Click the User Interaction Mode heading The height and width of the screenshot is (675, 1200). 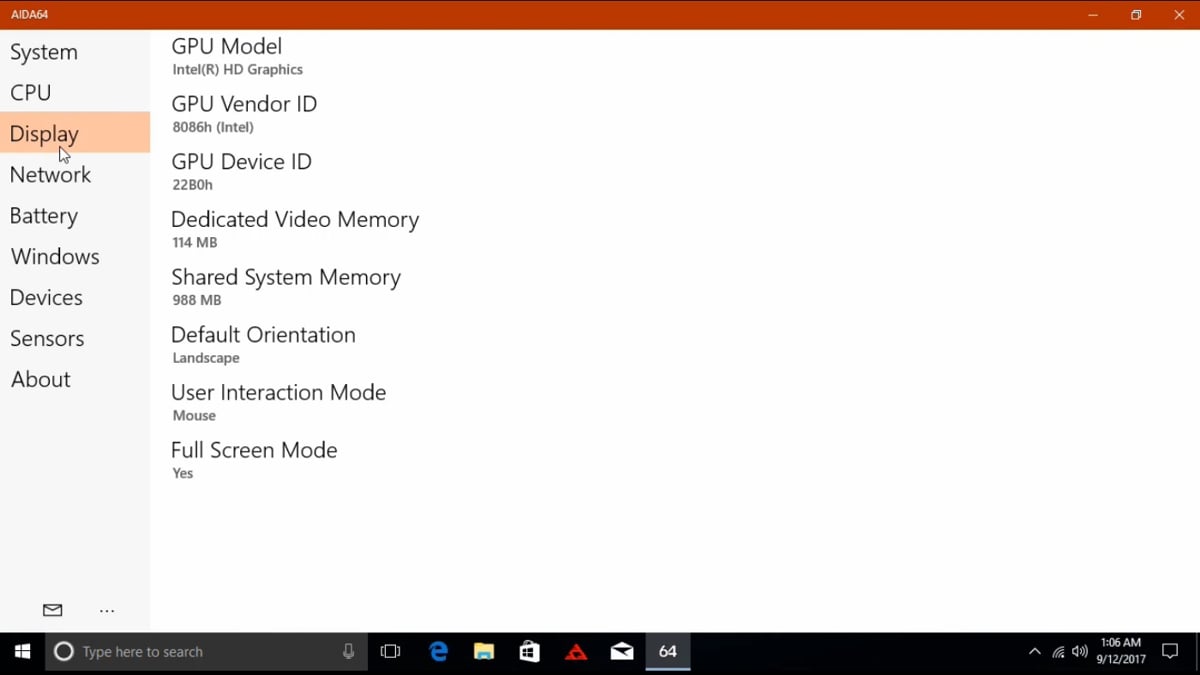(x=278, y=393)
